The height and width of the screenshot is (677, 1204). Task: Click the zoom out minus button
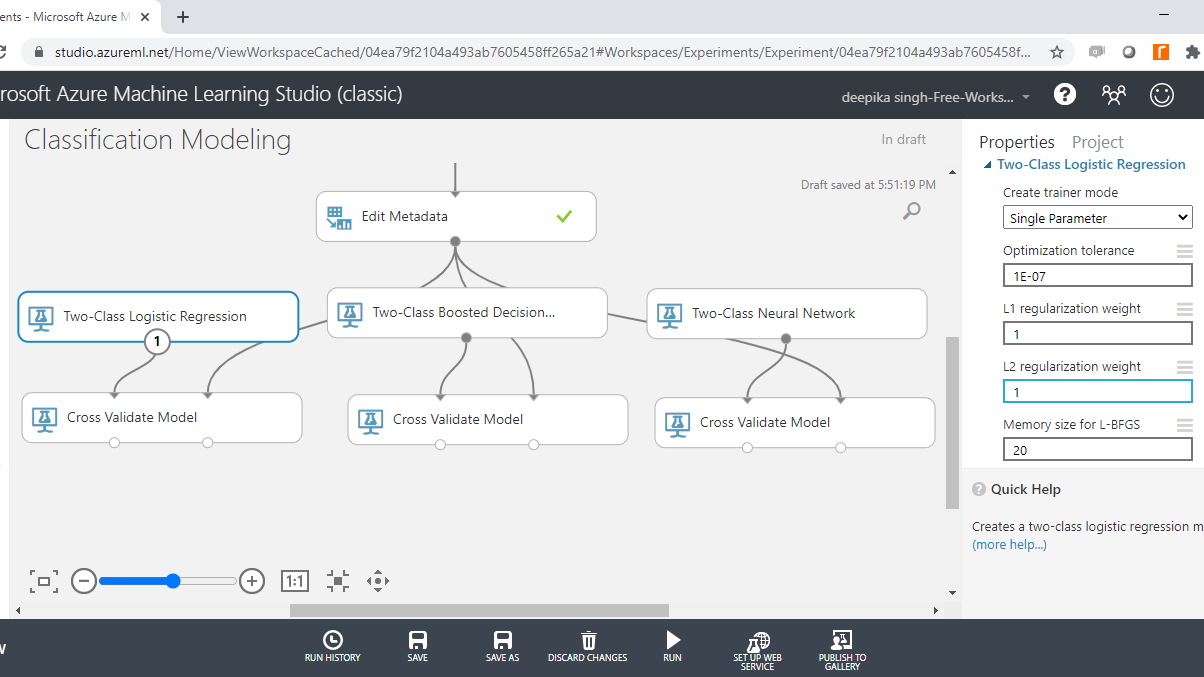coord(84,580)
